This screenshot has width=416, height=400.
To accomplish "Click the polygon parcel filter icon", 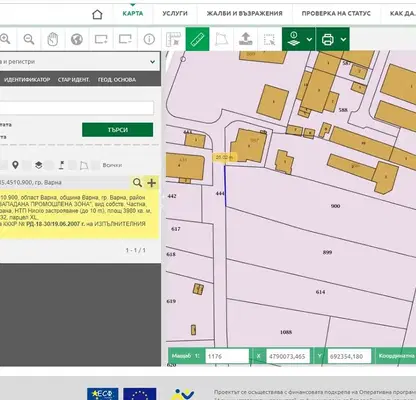I will tap(84, 165).
